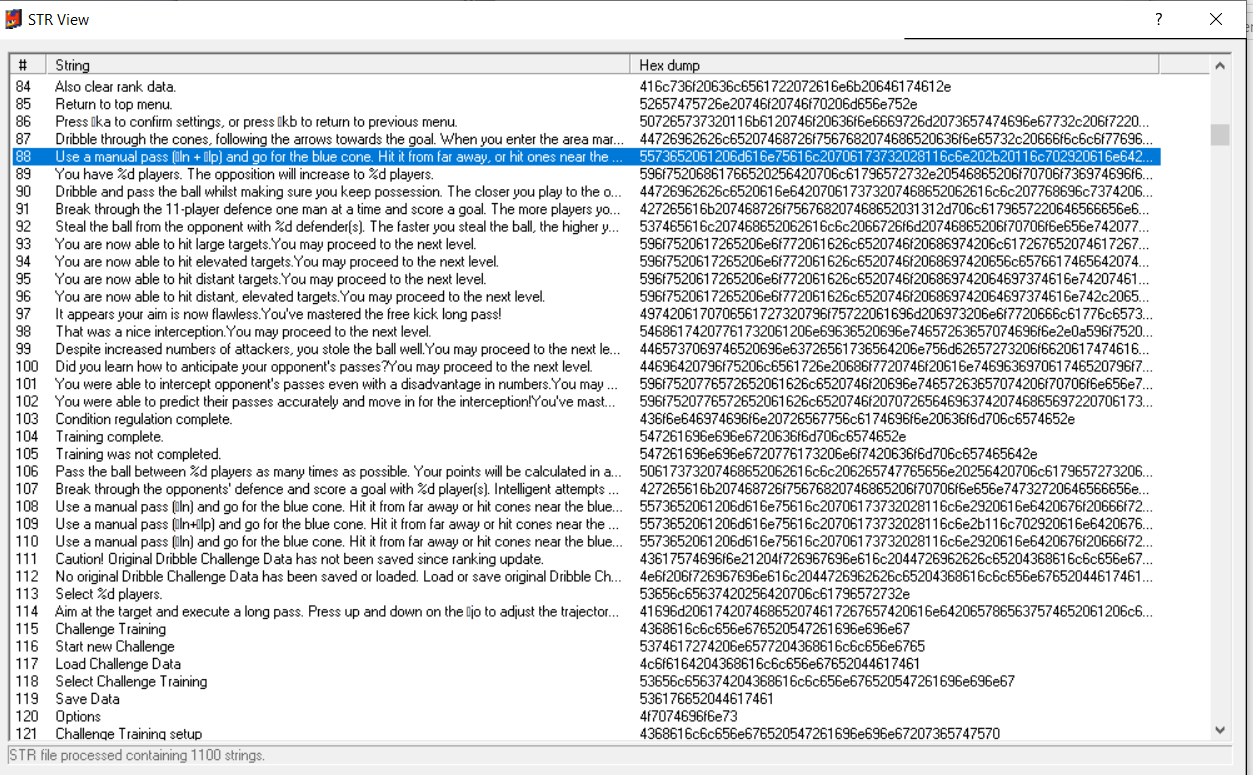Click hex dump '4f7074696f6e73' cell
The height and width of the screenshot is (775, 1253).
pyautogui.click(x=689, y=717)
